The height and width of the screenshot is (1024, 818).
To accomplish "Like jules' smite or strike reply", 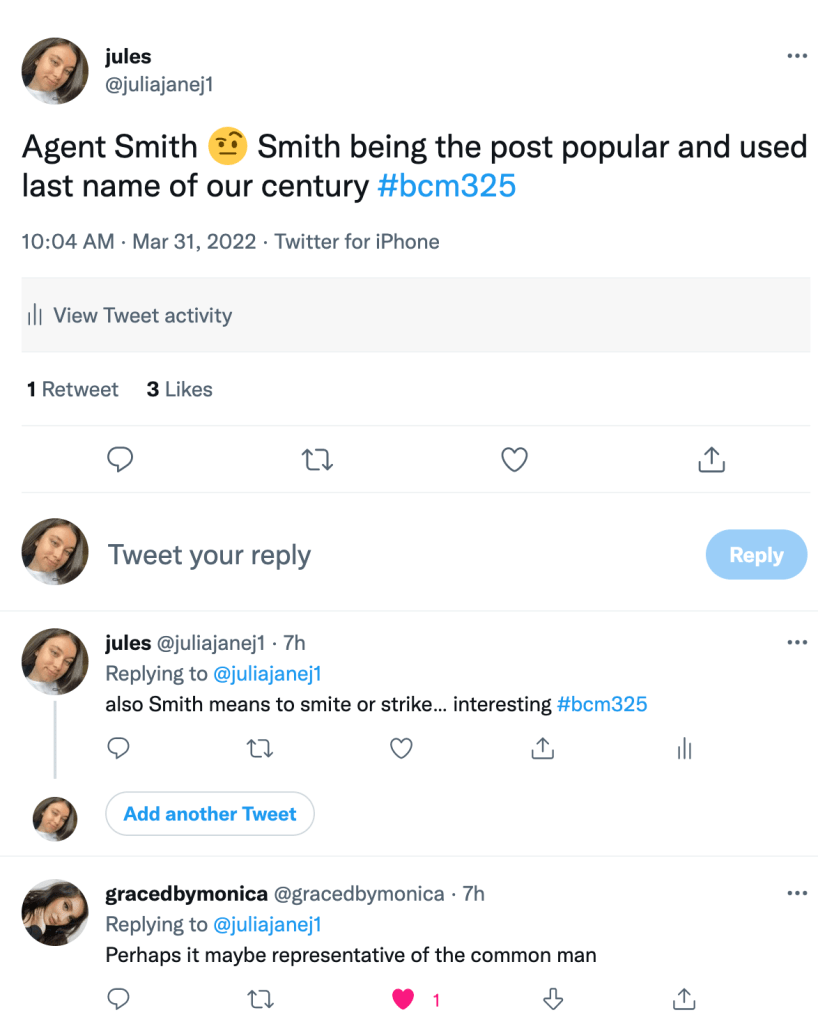I will 401,748.
